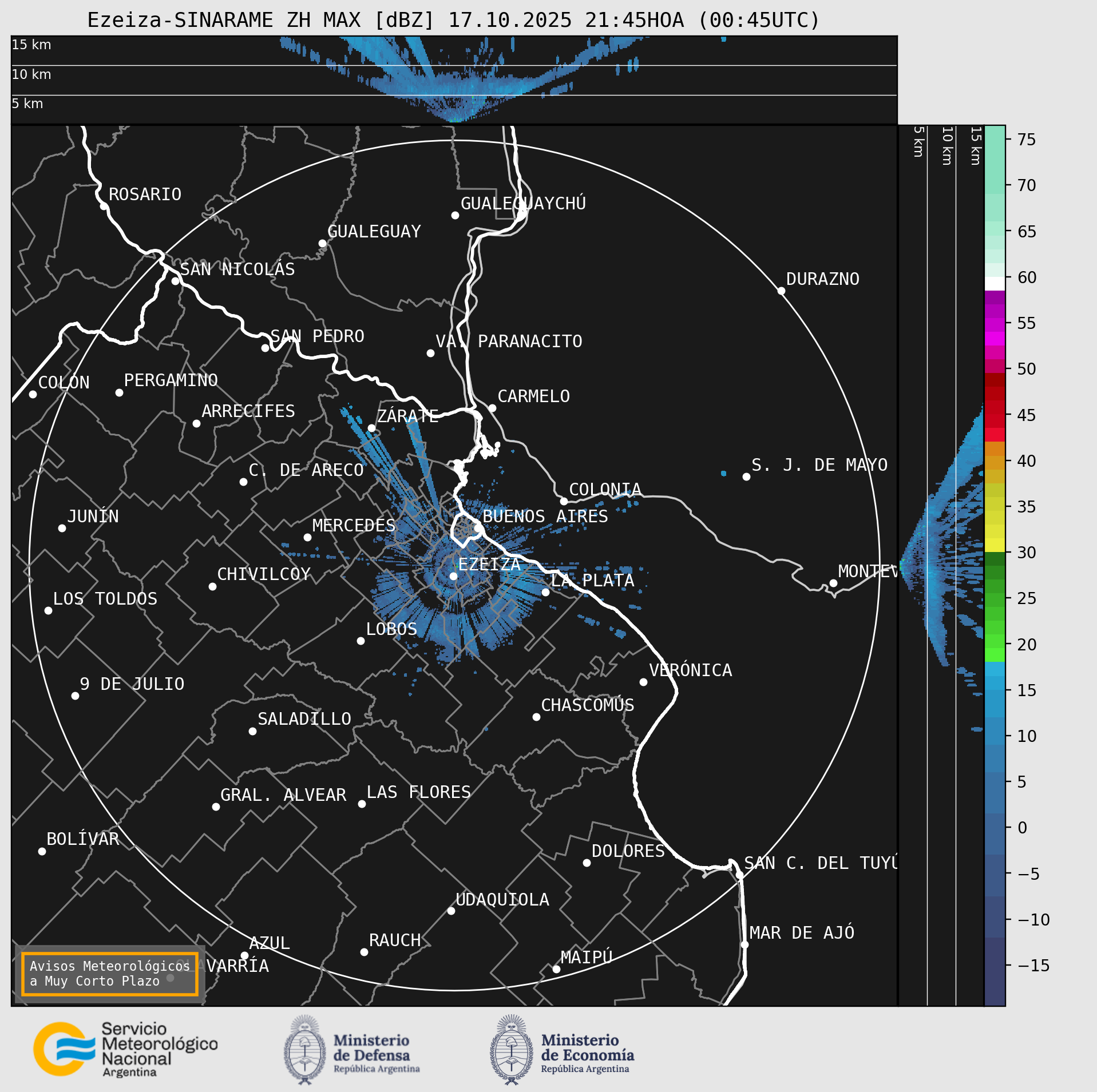
Task: Click the SAN NICOLÁS city label
Action: click(x=237, y=269)
